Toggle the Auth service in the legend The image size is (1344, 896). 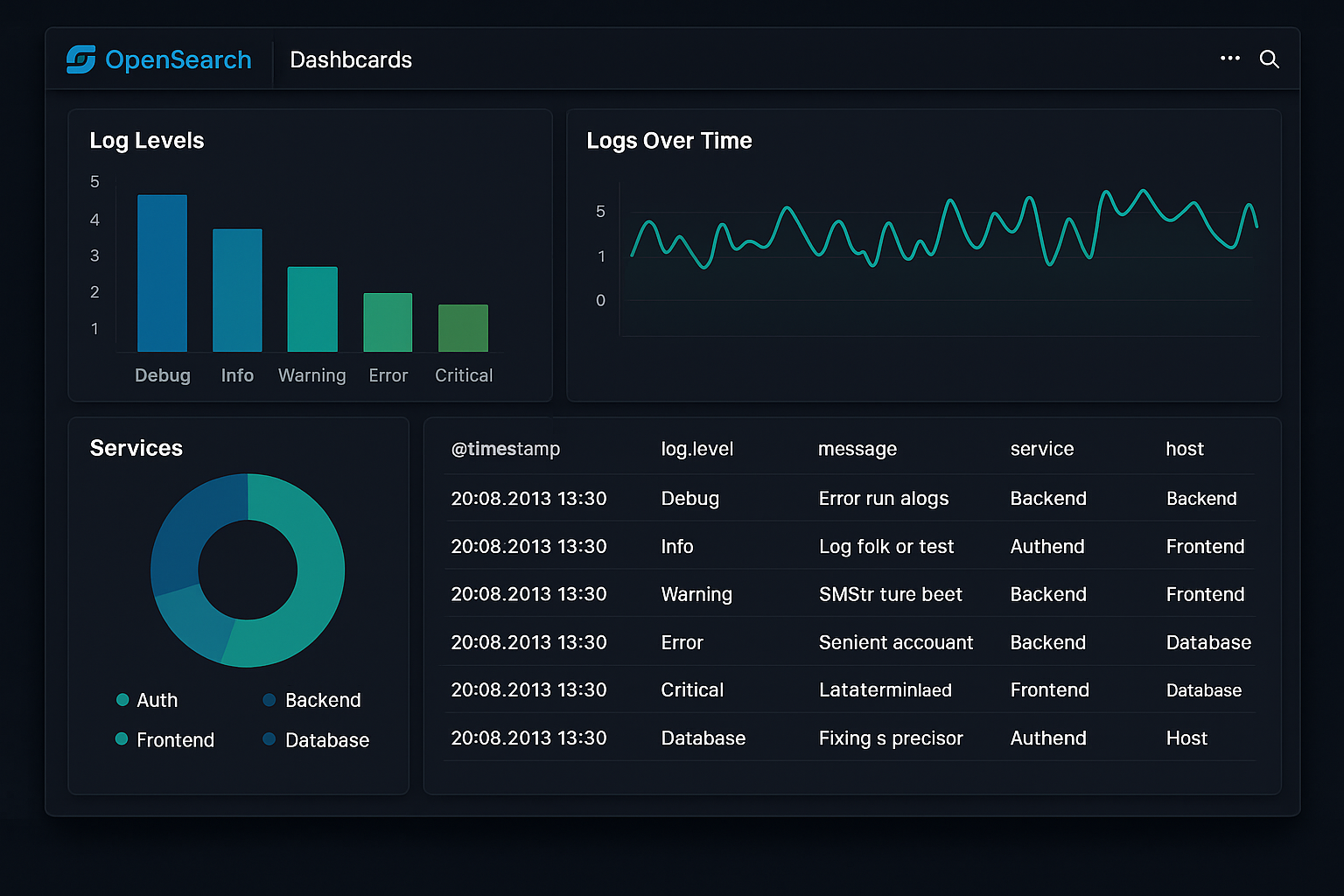158,700
